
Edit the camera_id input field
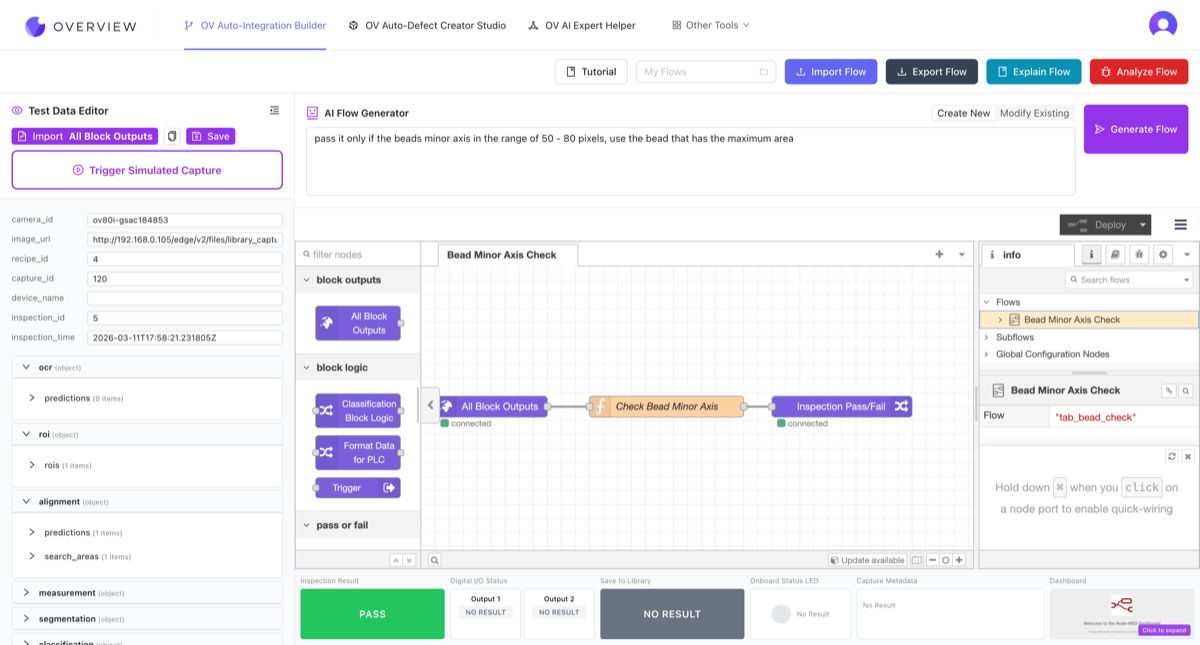click(x=184, y=220)
